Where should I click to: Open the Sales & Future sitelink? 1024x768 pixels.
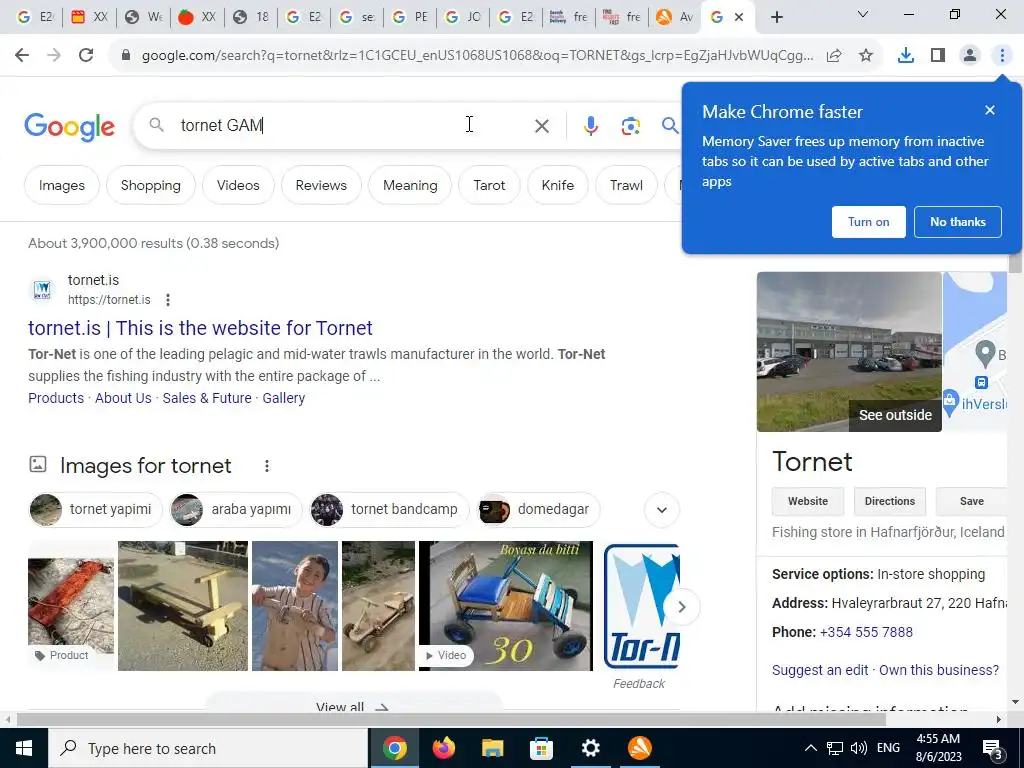tap(206, 398)
